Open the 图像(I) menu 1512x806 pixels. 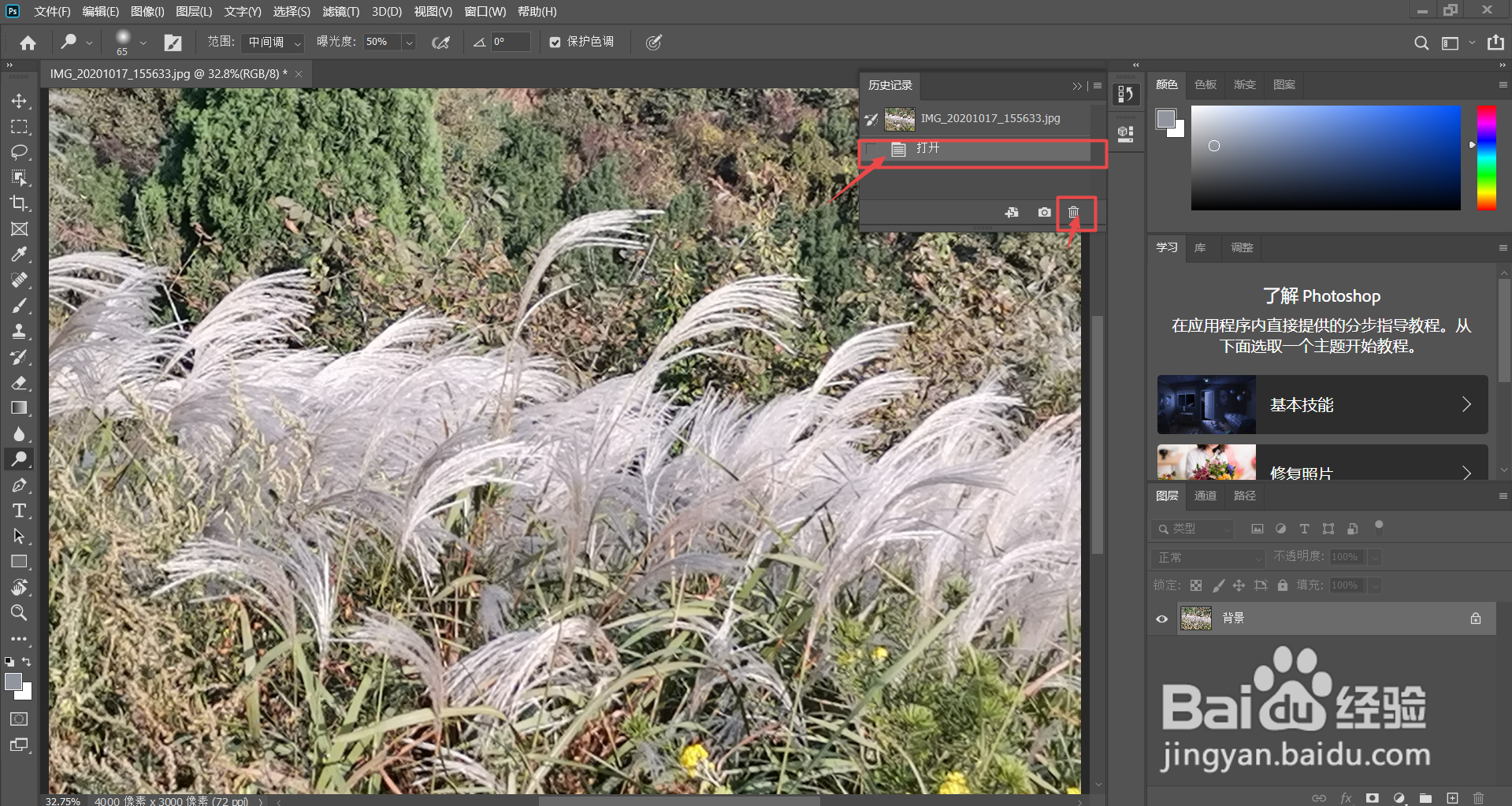[x=147, y=12]
